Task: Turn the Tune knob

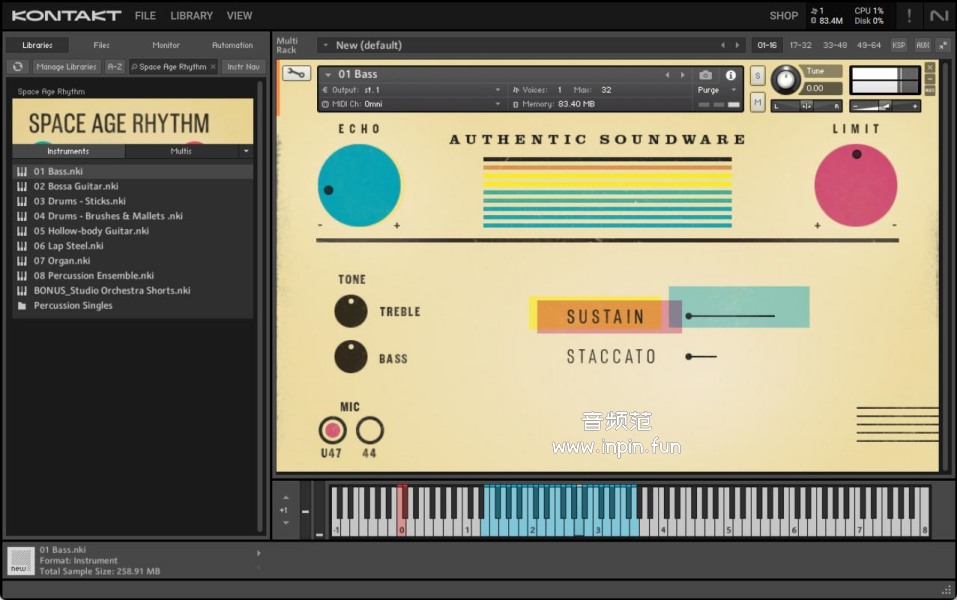Action: (786, 80)
